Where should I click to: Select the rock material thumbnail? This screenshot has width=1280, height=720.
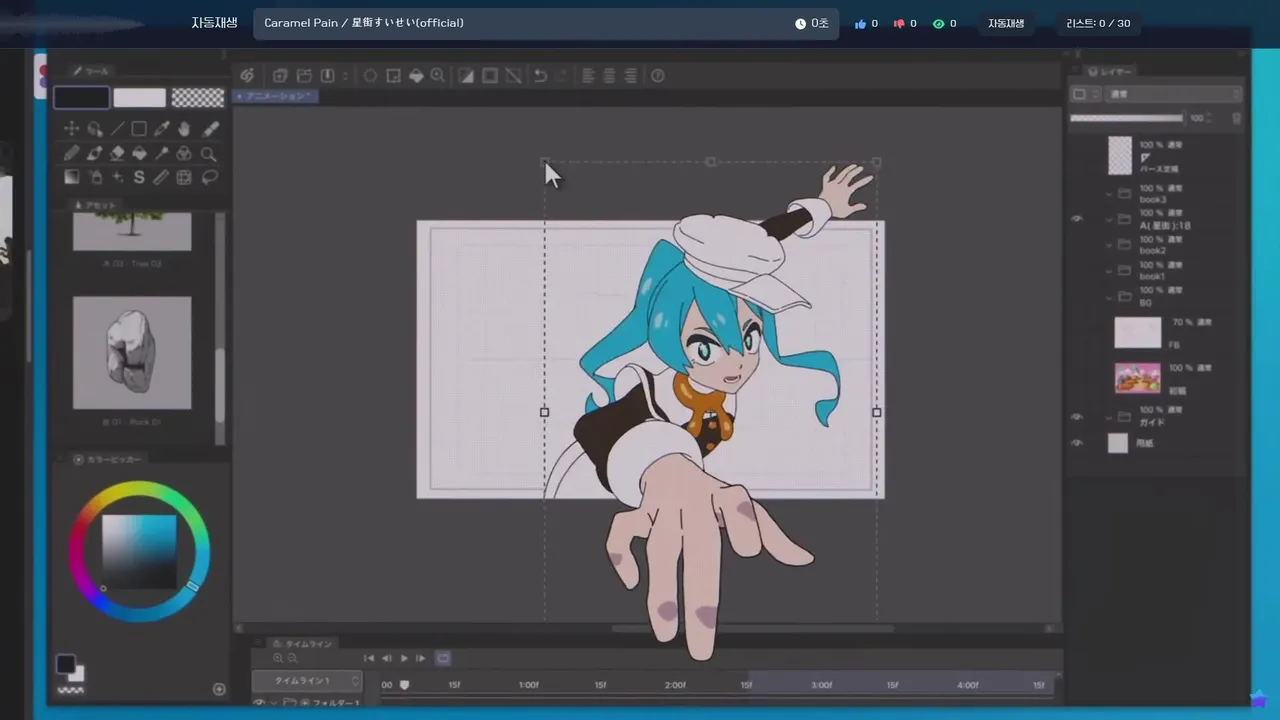tap(132, 352)
